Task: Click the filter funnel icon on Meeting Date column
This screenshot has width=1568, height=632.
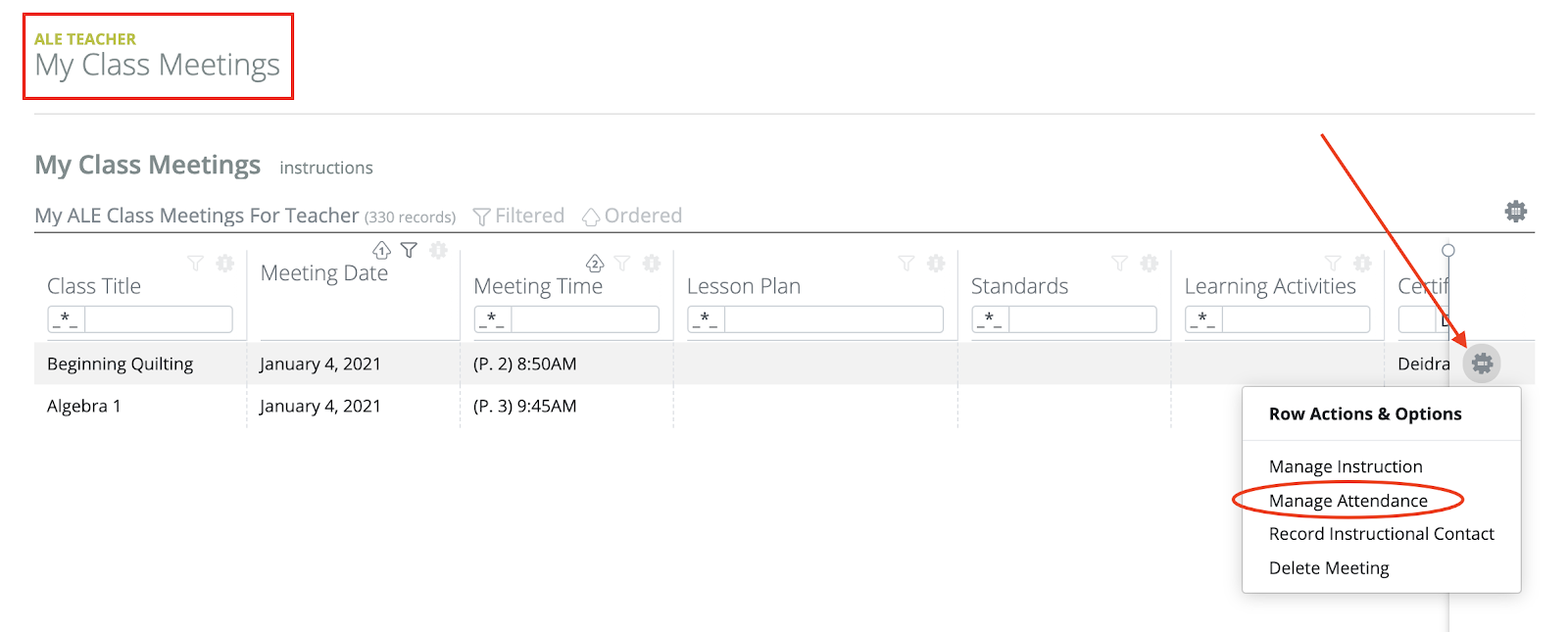Action: tap(410, 251)
